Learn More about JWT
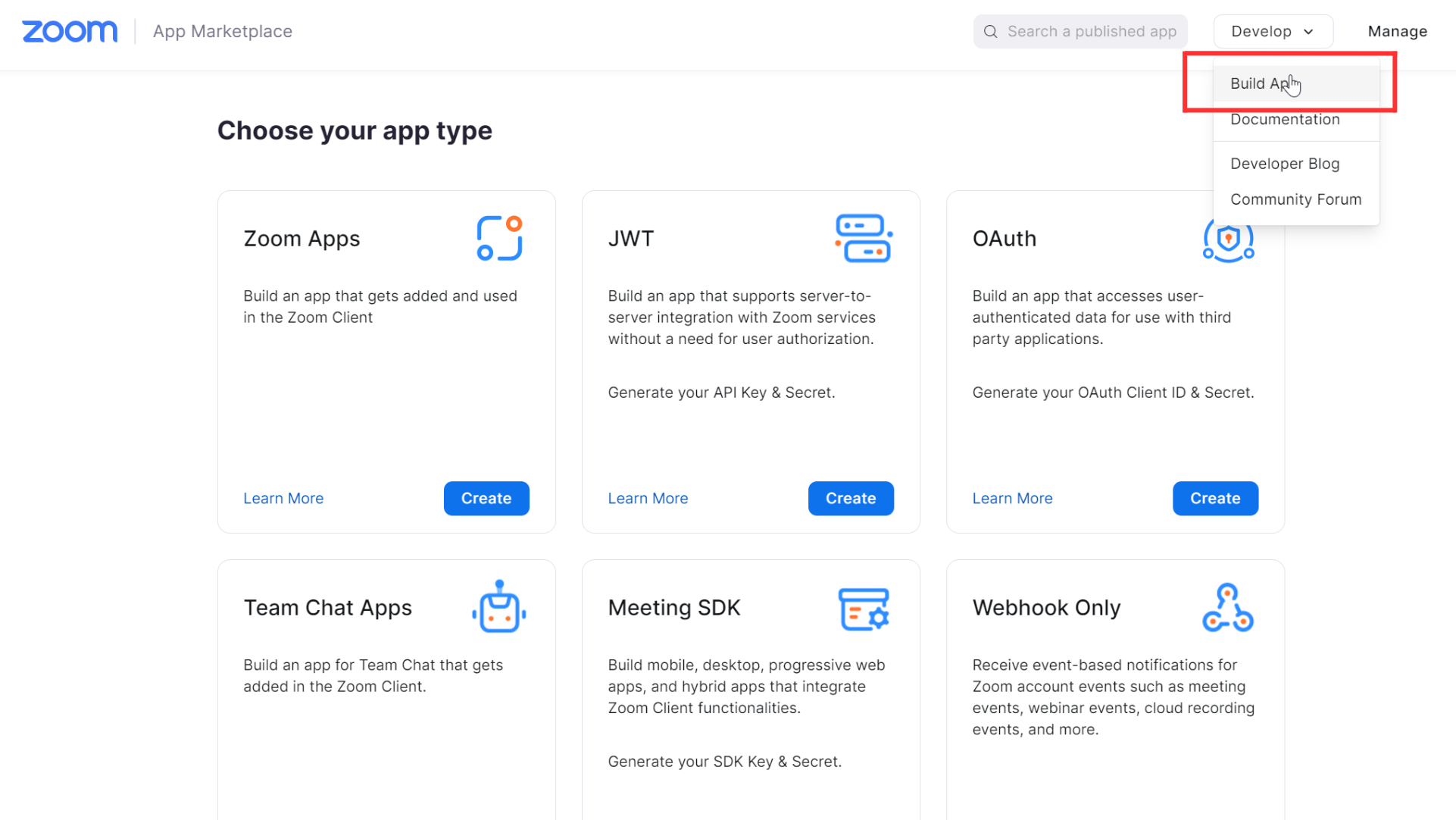 (x=648, y=499)
